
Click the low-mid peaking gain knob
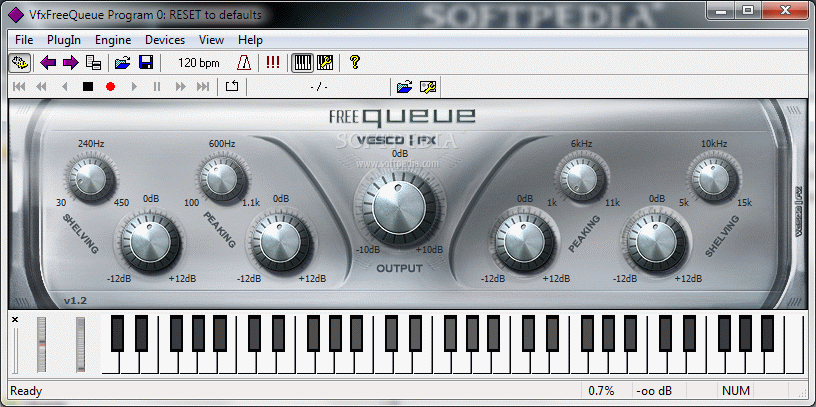point(280,243)
